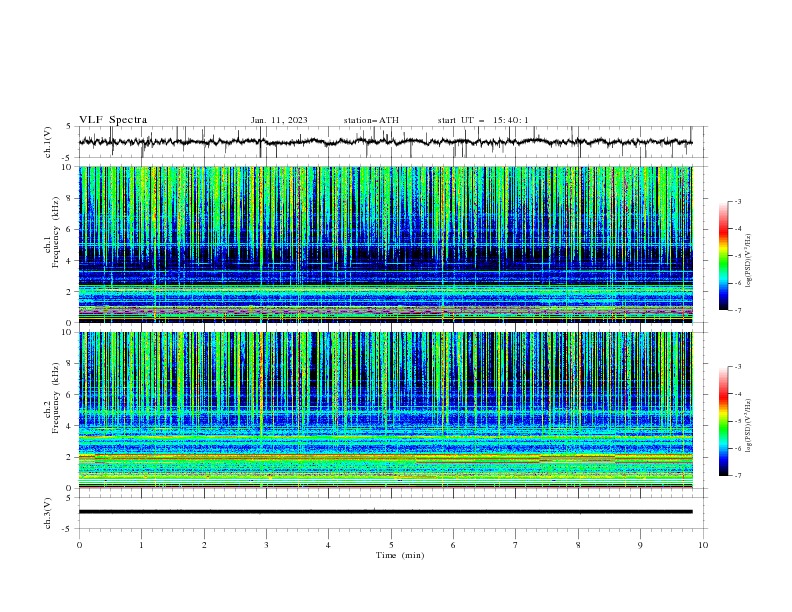Click the ch.2 PSD color scale bar

[x=723, y=421]
